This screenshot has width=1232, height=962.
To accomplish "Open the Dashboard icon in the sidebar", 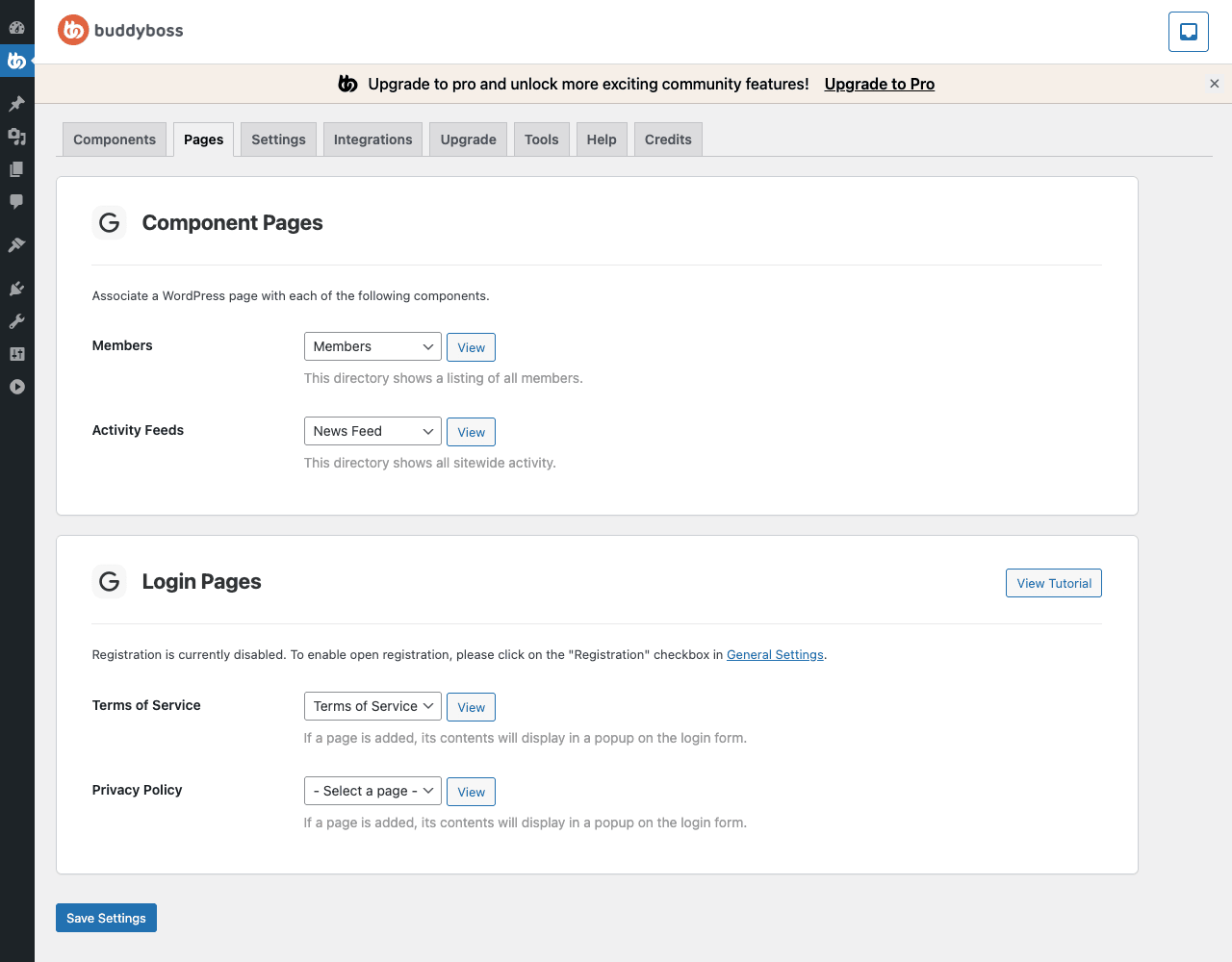I will (16, 28).
